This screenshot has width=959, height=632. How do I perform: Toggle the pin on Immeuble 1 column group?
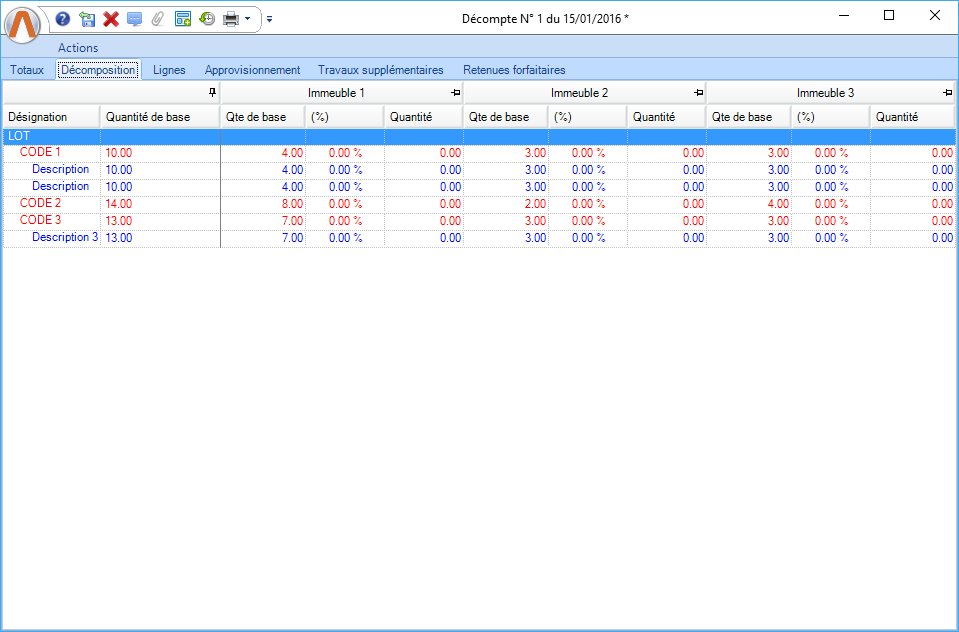(455, 93)
